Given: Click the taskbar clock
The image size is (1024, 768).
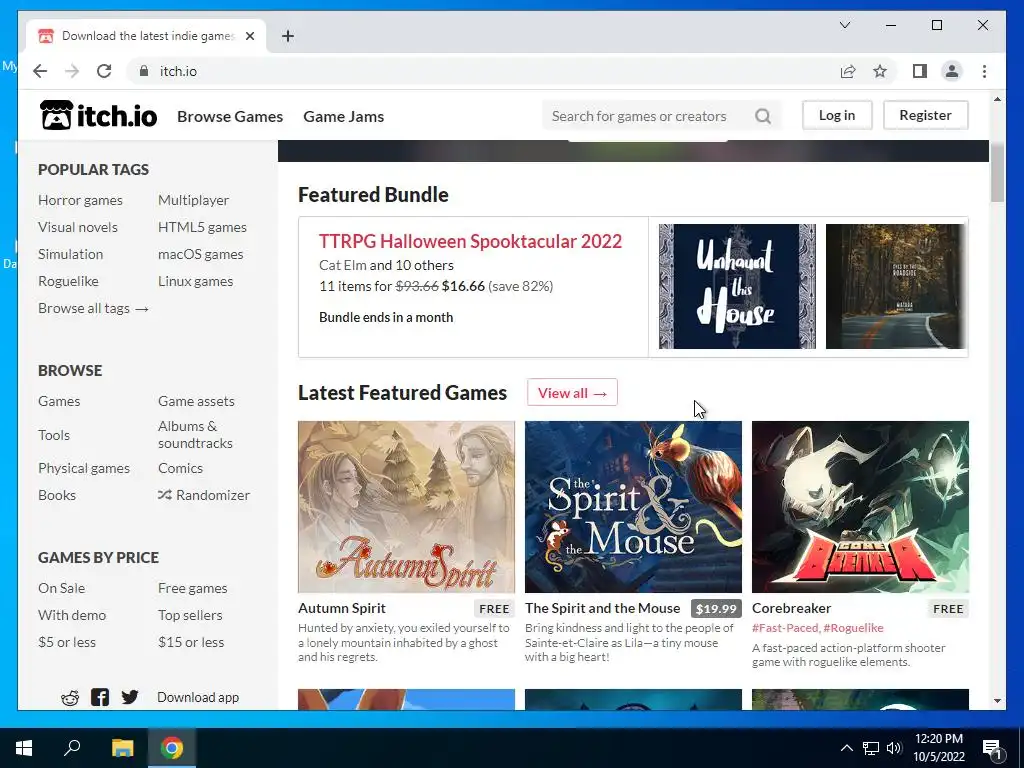Looking at the screenshot, I should pos(938,748).
